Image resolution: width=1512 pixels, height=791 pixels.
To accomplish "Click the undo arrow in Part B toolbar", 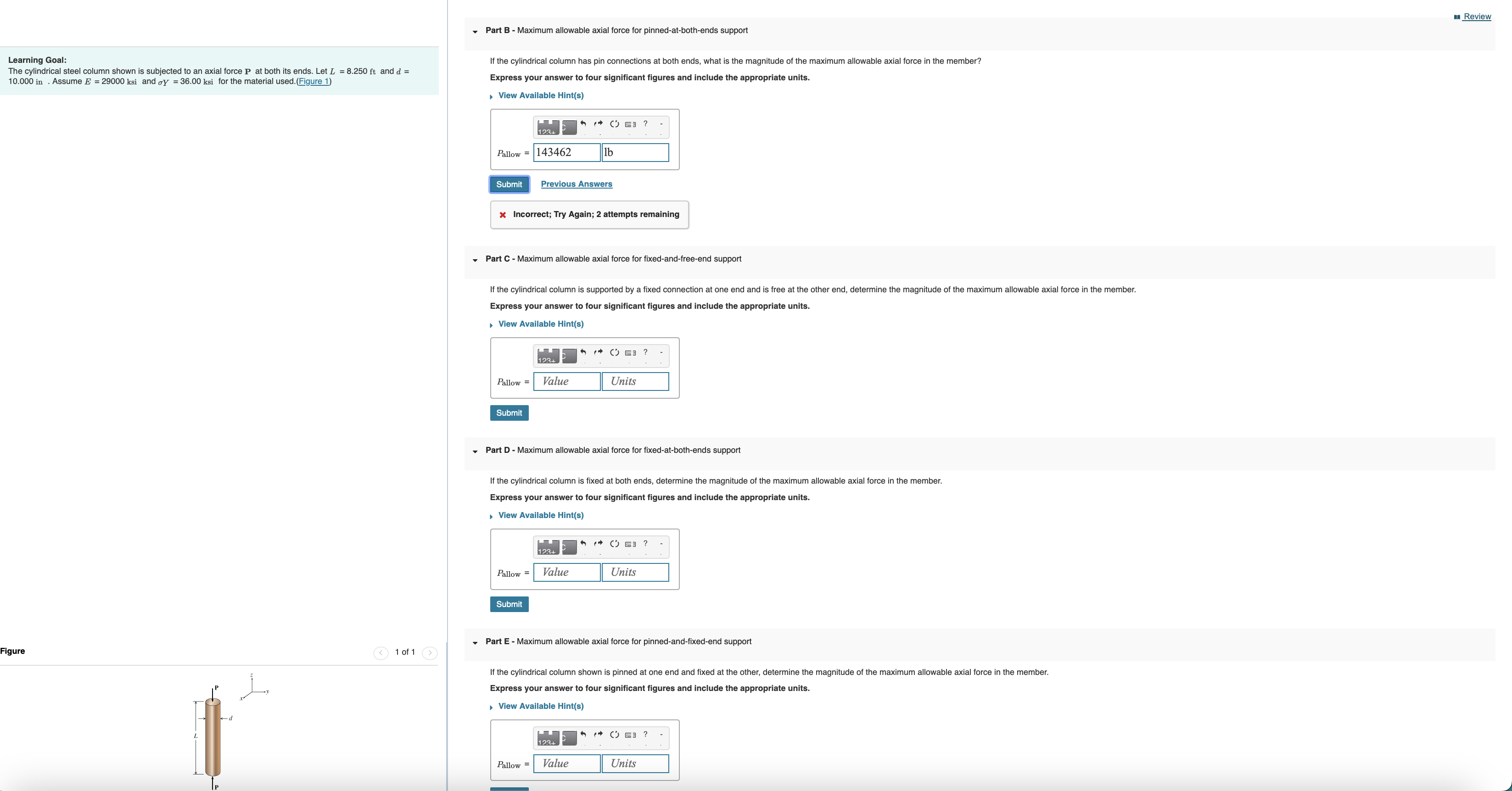I will tap(583, 124).
